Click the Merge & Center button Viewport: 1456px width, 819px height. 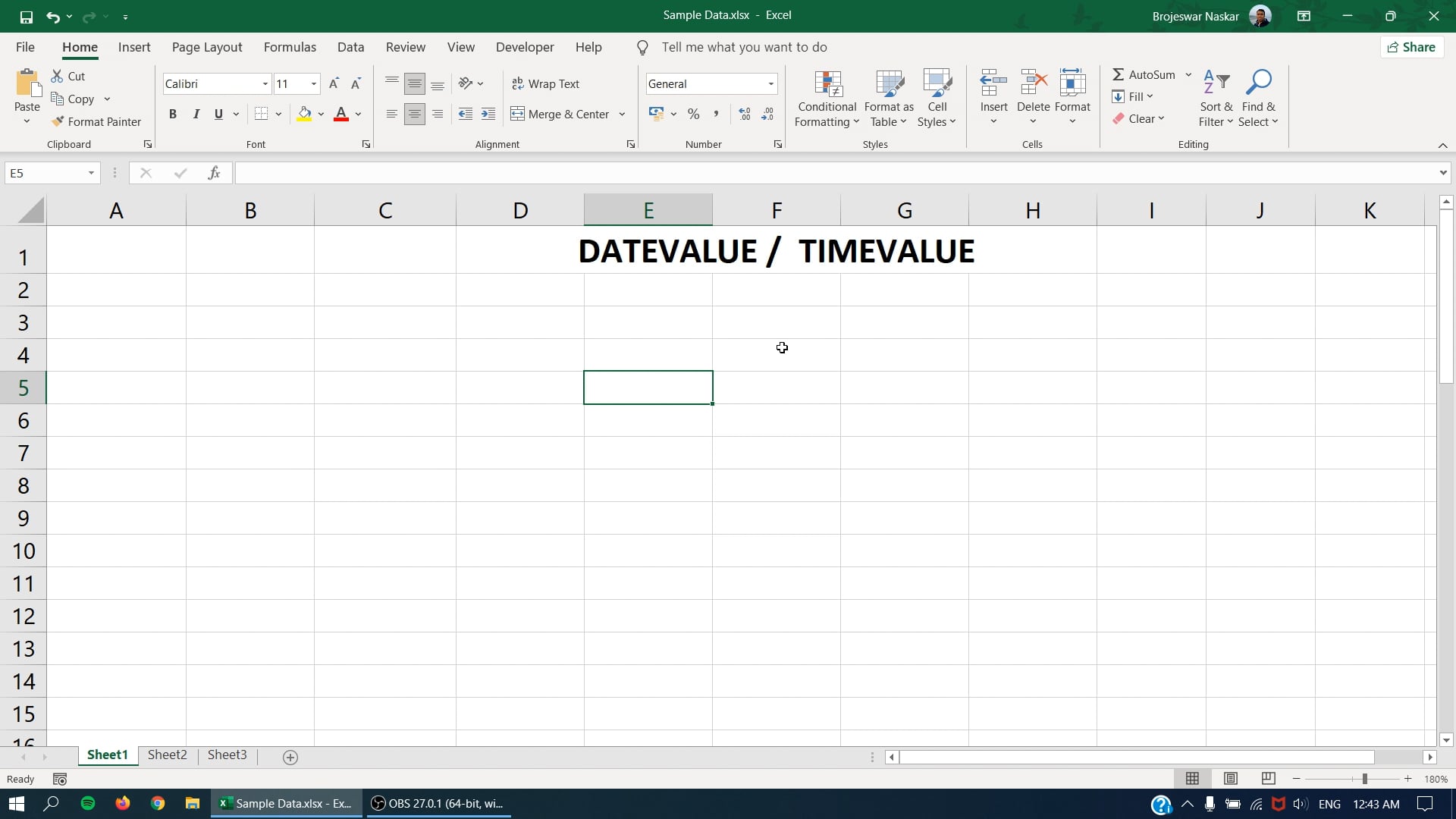point(560,114)
